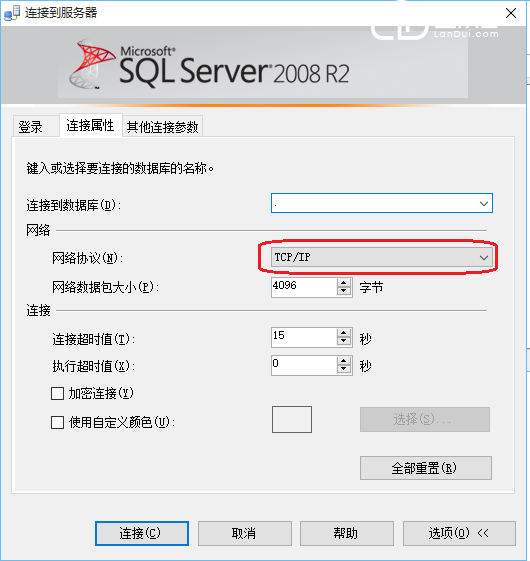Enable the 加密连接 checkbox
The width and height of the screenshot is (530, 561).
(58, 394)
